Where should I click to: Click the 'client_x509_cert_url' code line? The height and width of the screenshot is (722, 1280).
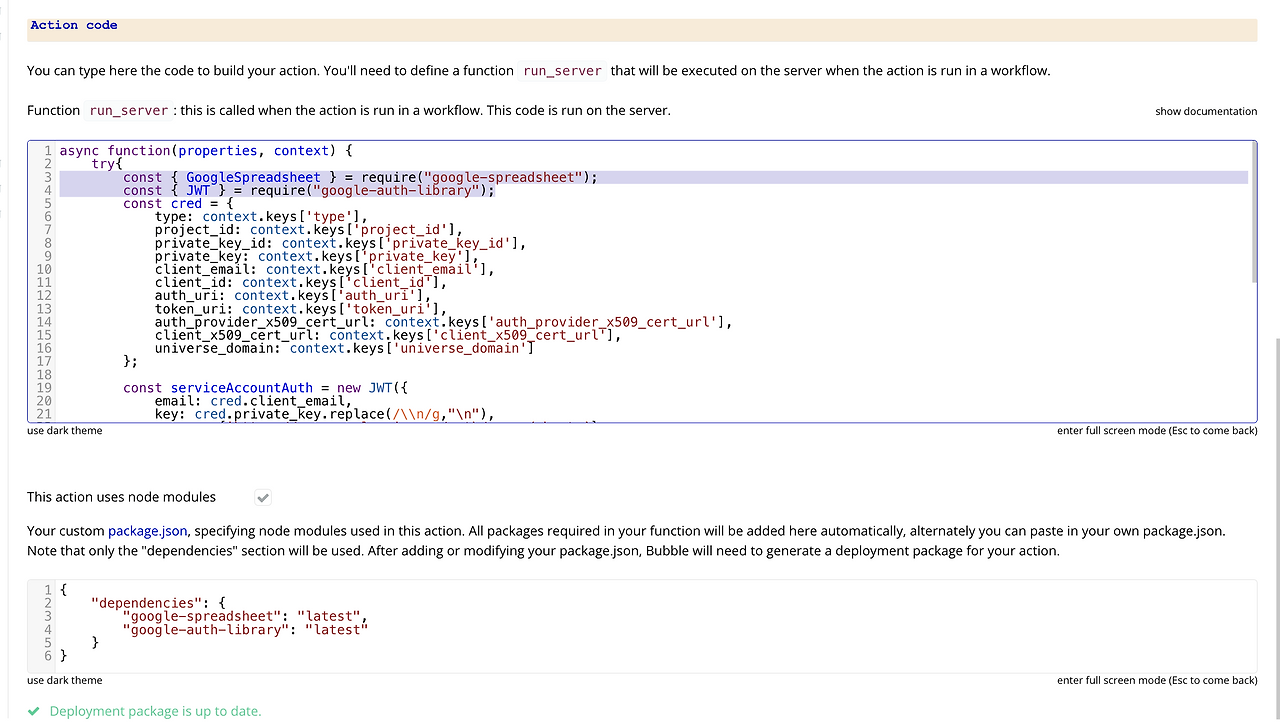tap(388, 335)
